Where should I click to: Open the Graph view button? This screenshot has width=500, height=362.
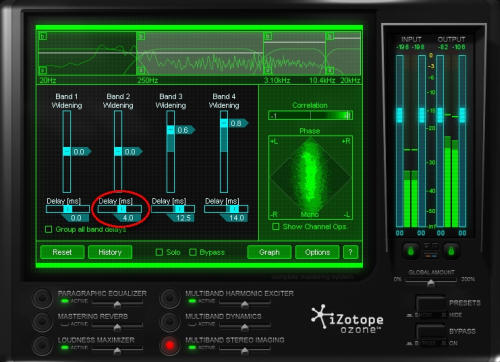[269, 252]
